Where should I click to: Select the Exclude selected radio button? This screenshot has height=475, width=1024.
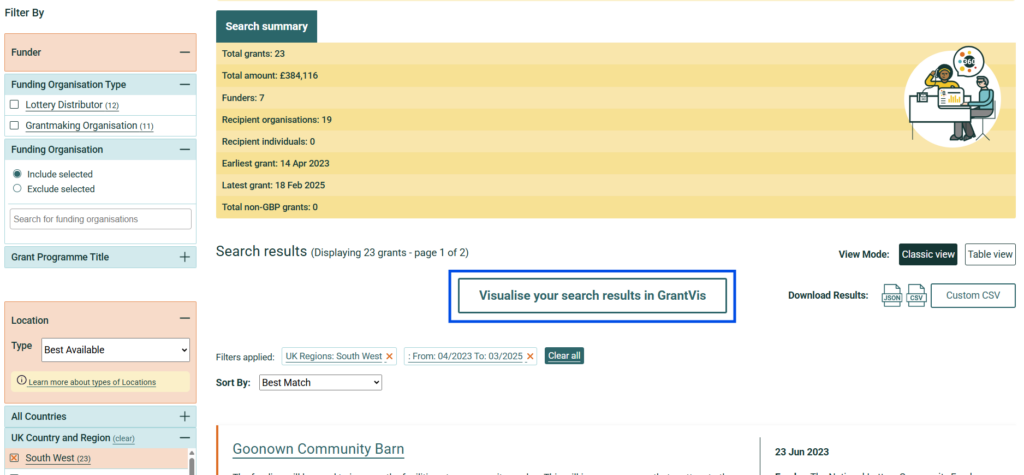17,188
